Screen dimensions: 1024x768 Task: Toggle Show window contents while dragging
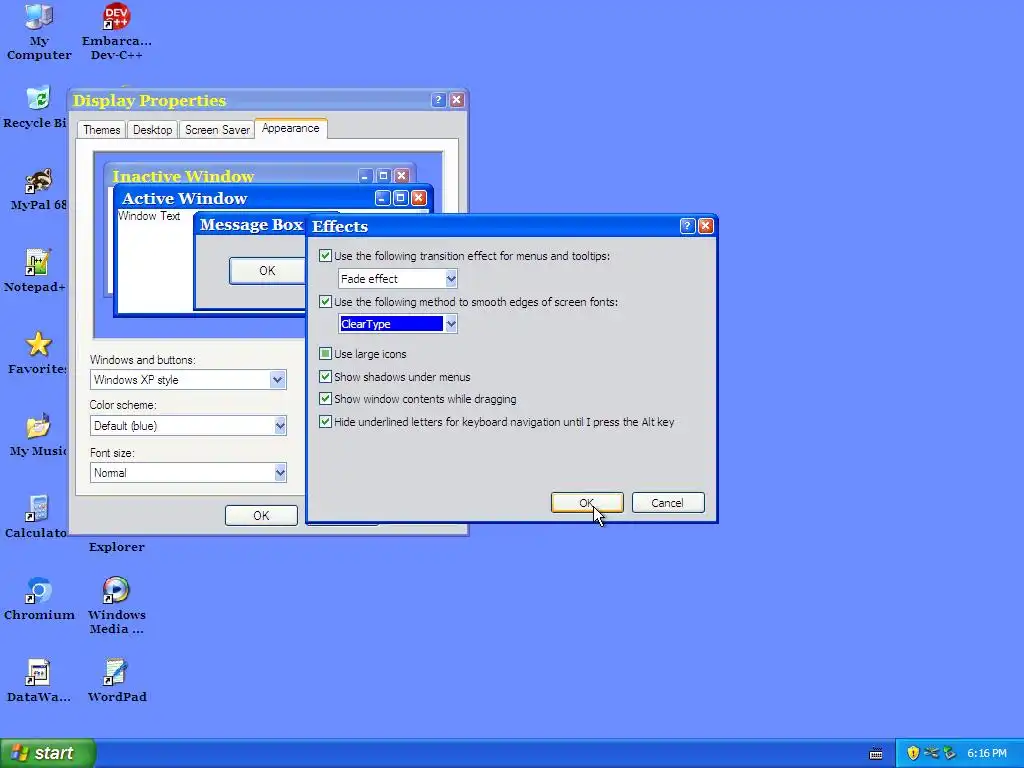pyautogui.click(x=325, y=399)
